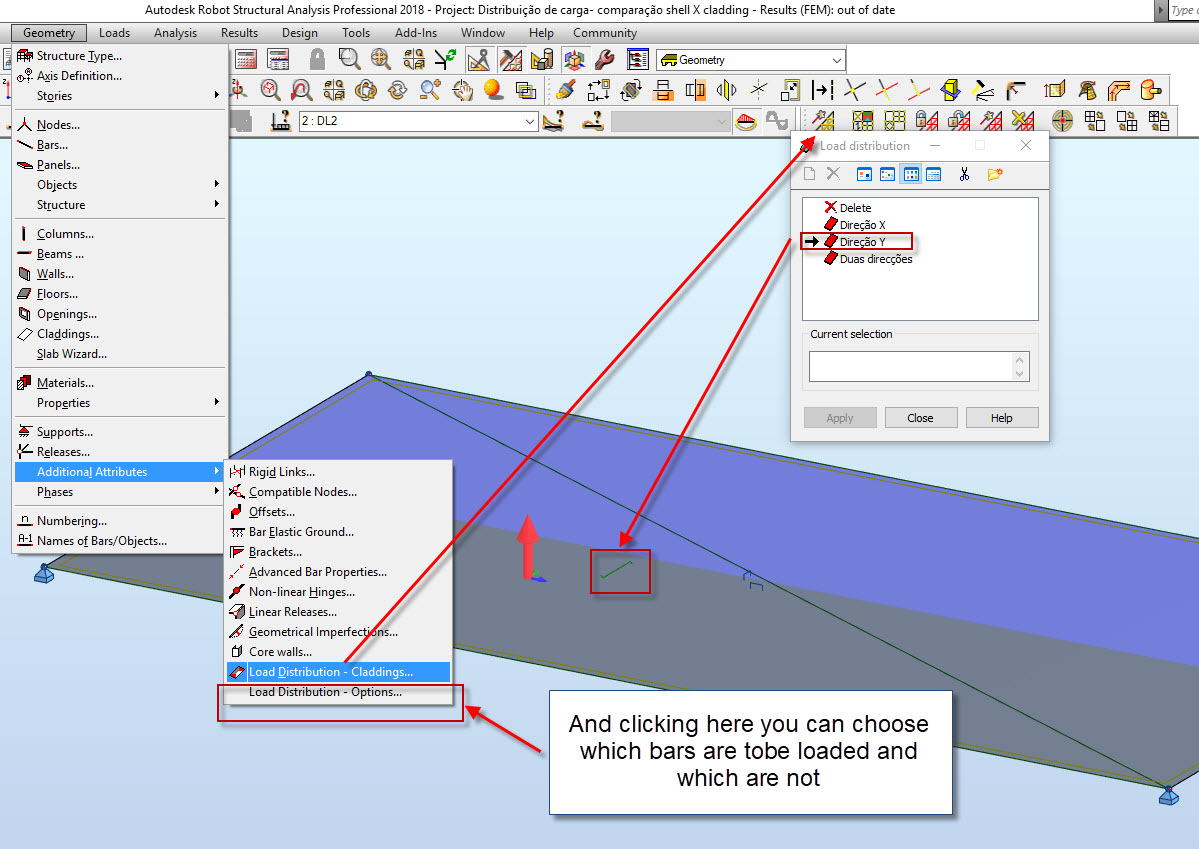1199x849 pixels.
Task: Select the details list view in Load distribution
Action: click(x=934, y=174)
